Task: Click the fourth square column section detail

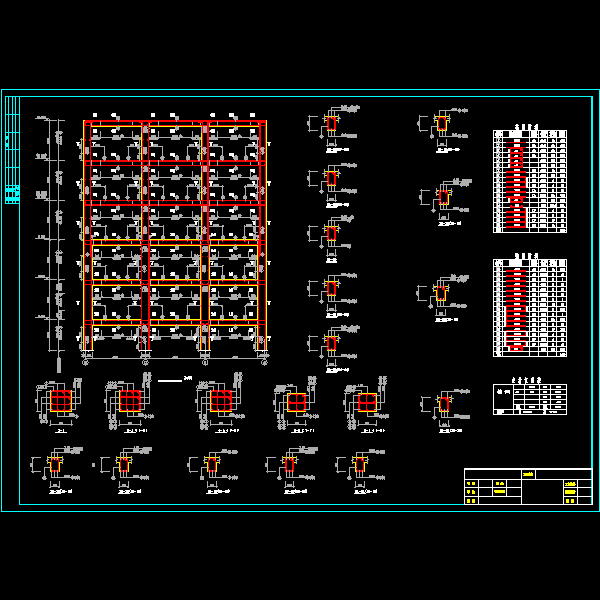Action: tap(296, 402)
